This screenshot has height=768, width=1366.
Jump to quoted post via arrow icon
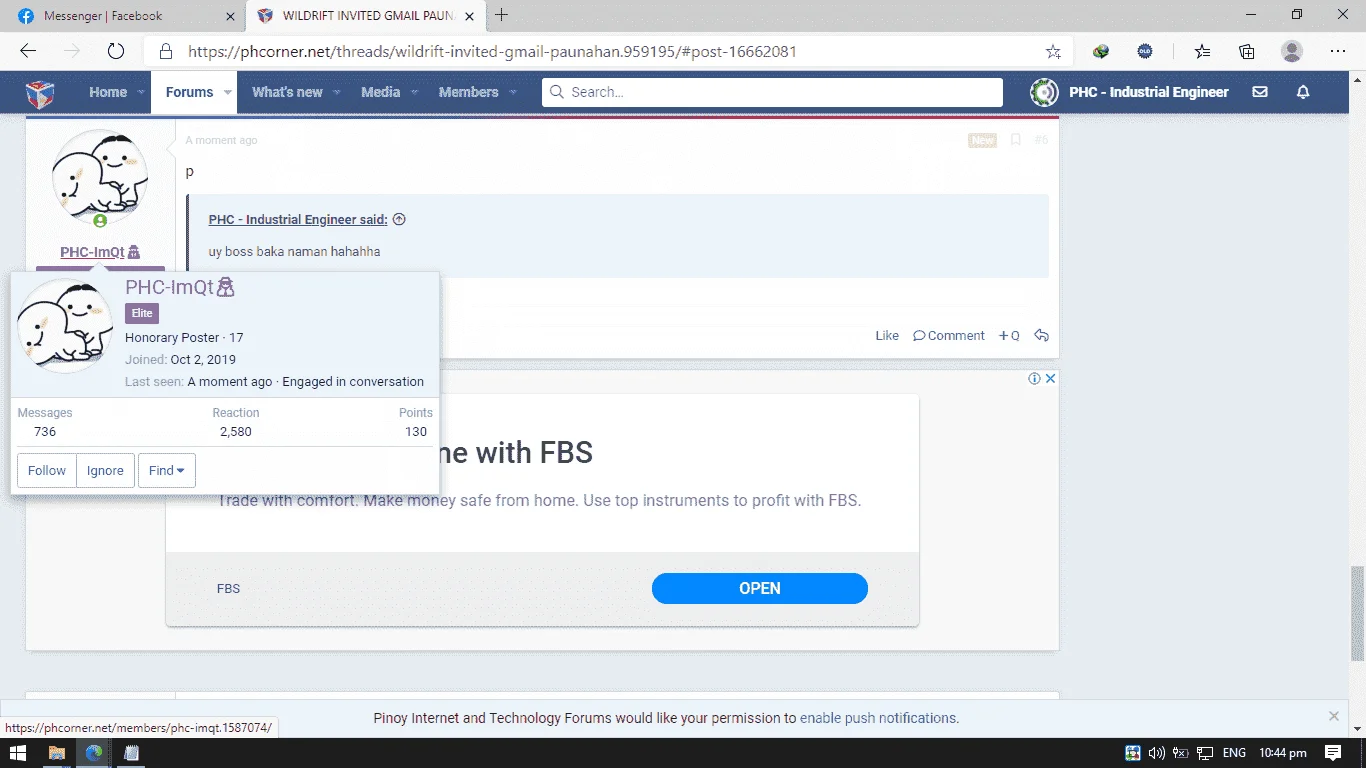click(399, 219)
